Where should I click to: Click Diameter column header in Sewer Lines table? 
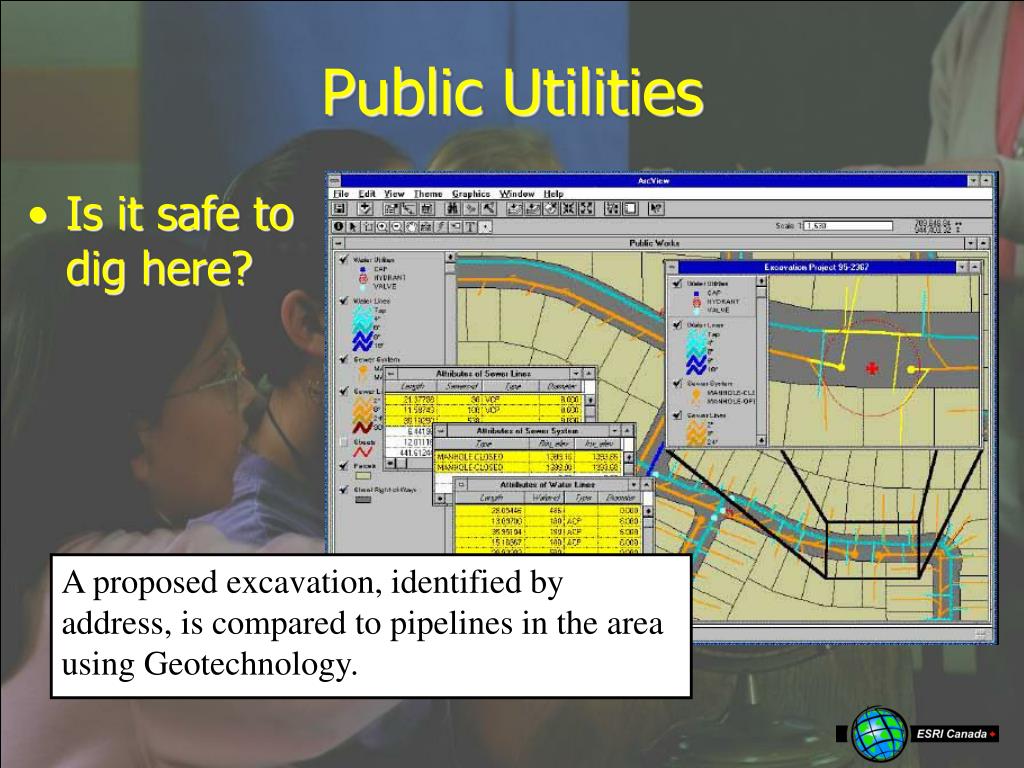pyautogui.click(x=562, y=387)
